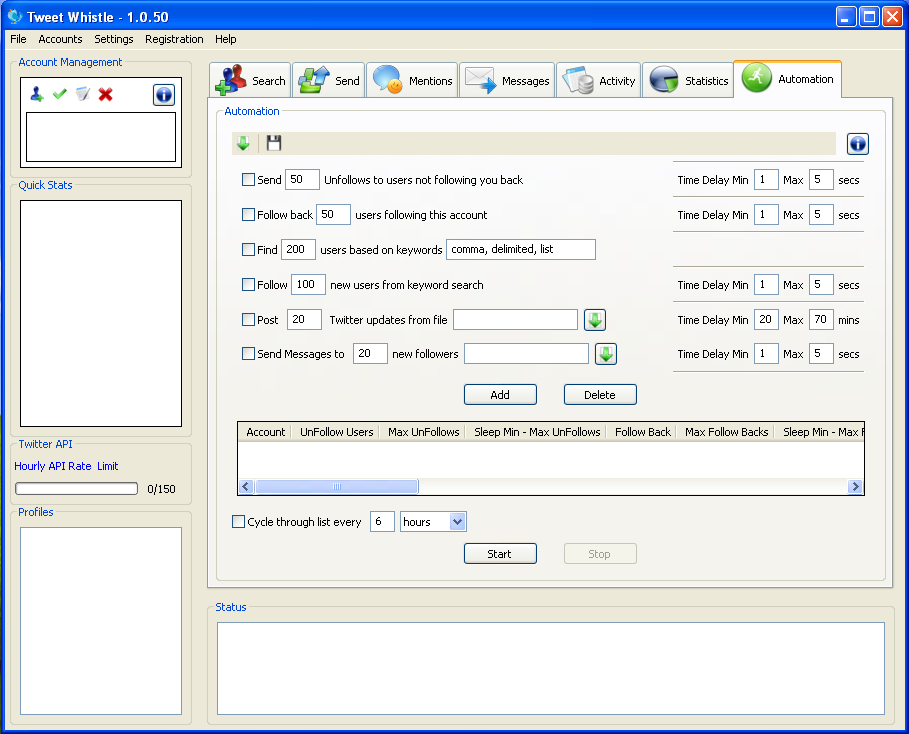Switch to the Messages tab
909x734 pixels.
coord(507,80)
